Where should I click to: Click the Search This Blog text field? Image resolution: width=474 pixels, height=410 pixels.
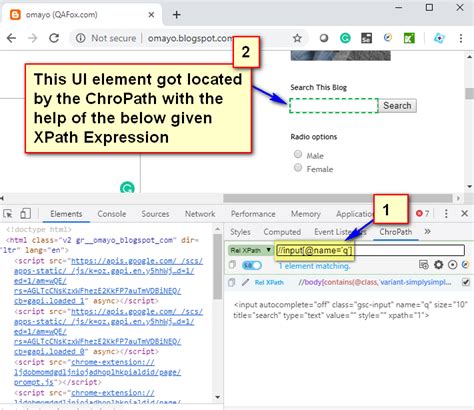click(x=334, y=105)
